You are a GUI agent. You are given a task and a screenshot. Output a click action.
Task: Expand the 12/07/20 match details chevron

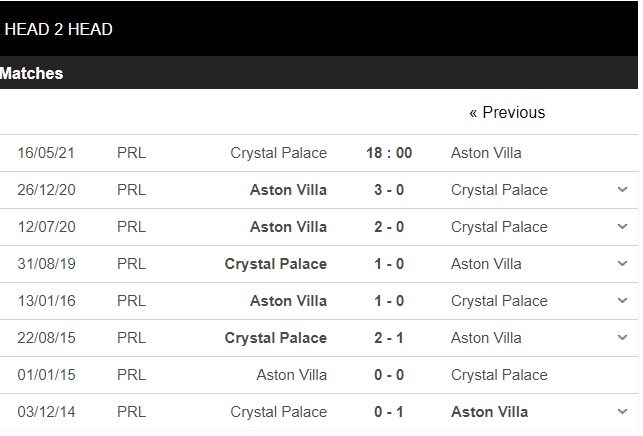622,227
